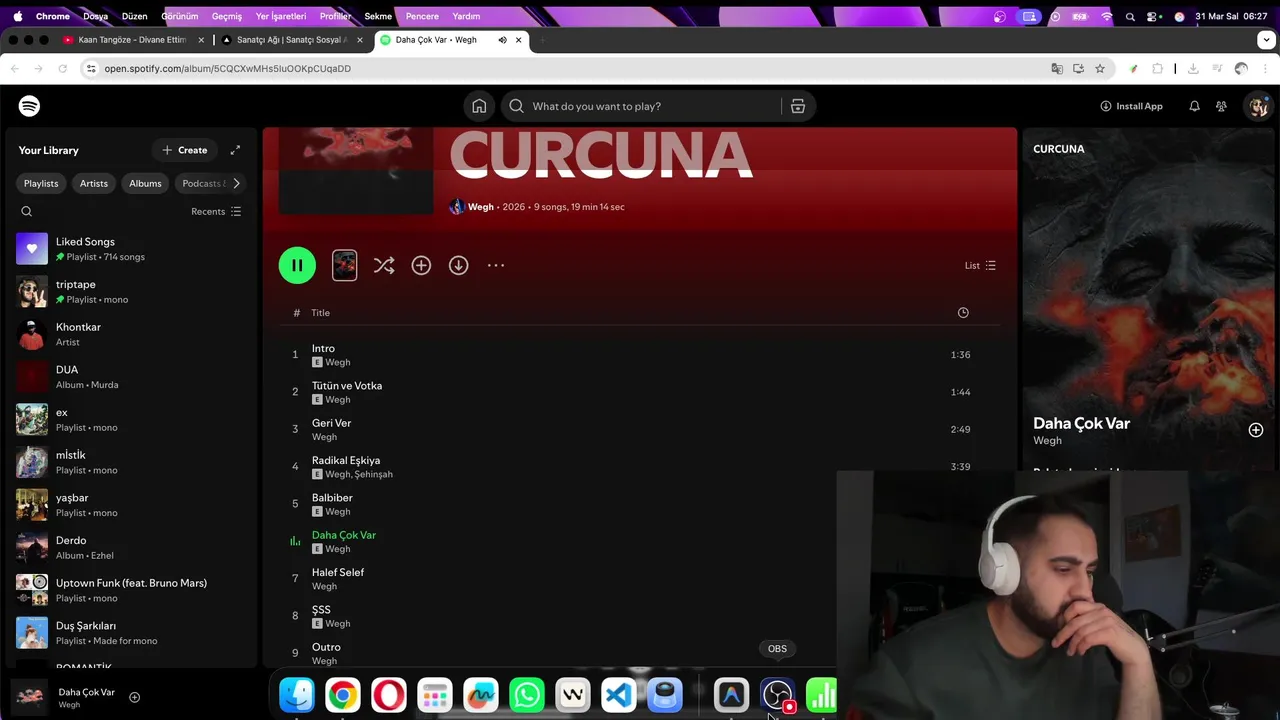Image resolution: width=1280 pixels, height=720 pixels.
Task: Open Friend Activity icon
Action: click(x=1221, y=106)
